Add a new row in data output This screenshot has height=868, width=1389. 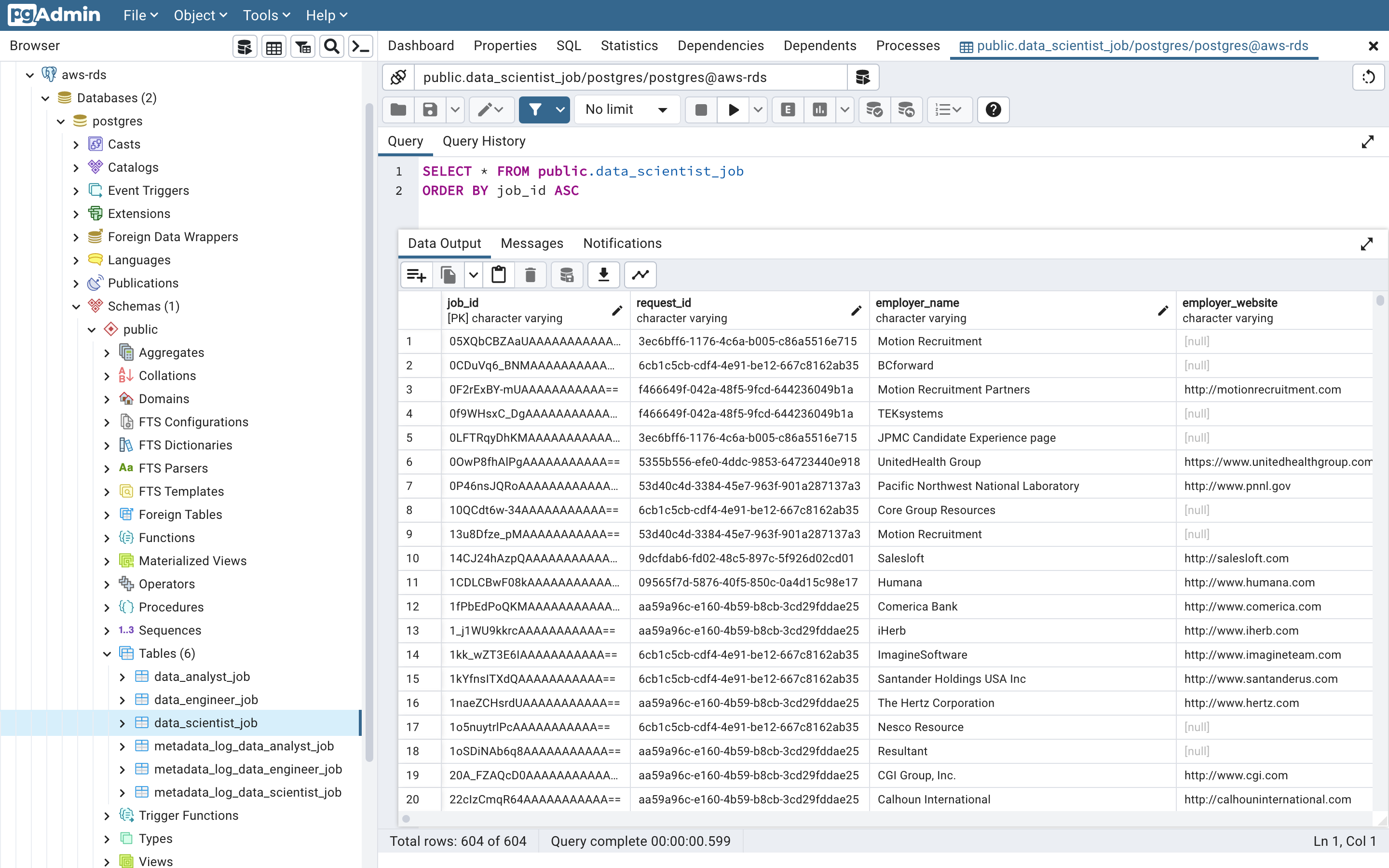(417, 275)
